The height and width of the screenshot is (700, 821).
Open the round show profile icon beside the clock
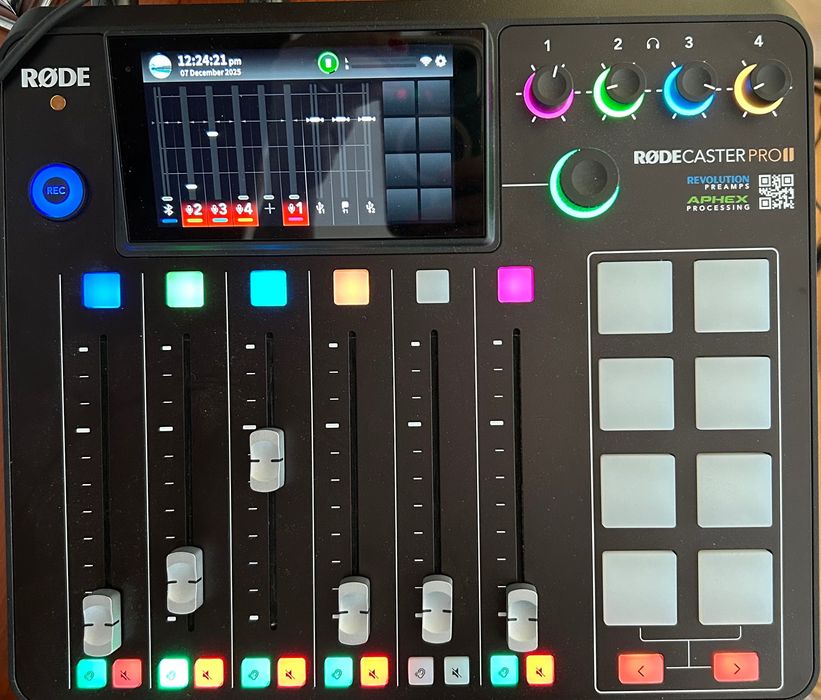tap(160, 67)
